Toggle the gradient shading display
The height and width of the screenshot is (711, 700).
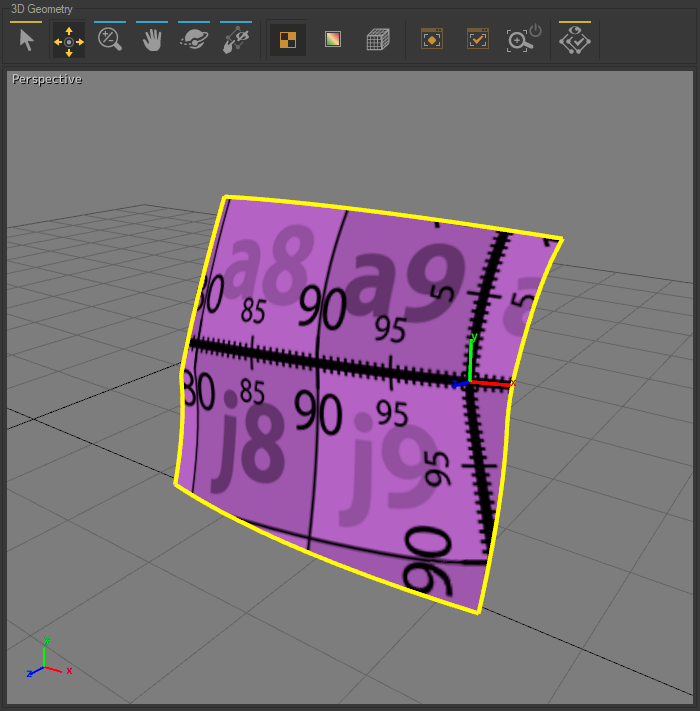(x=333, y=39)
